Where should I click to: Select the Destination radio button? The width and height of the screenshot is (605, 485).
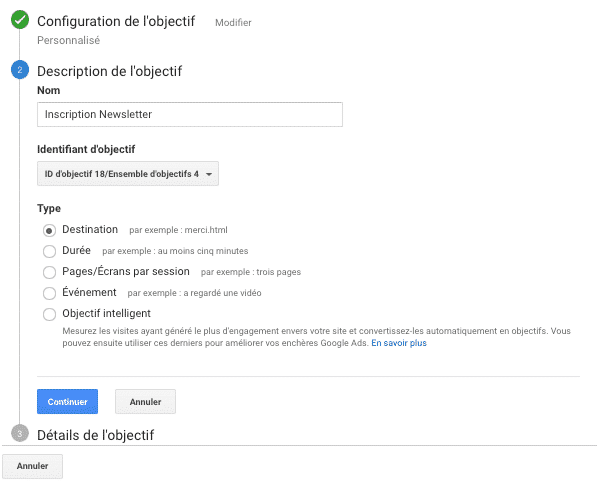pos(50,230)
